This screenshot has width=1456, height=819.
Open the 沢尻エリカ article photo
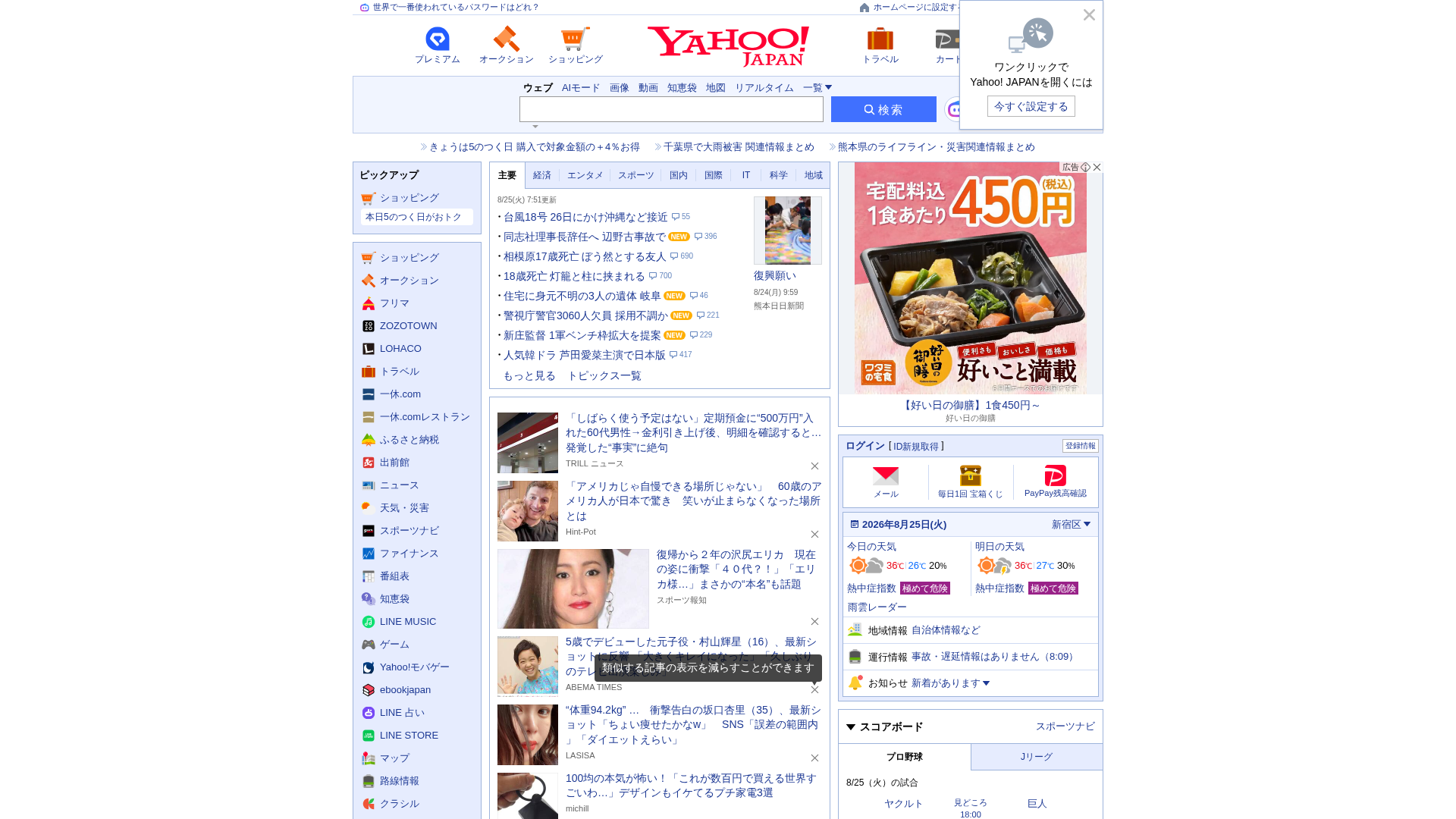click(573, 588)
